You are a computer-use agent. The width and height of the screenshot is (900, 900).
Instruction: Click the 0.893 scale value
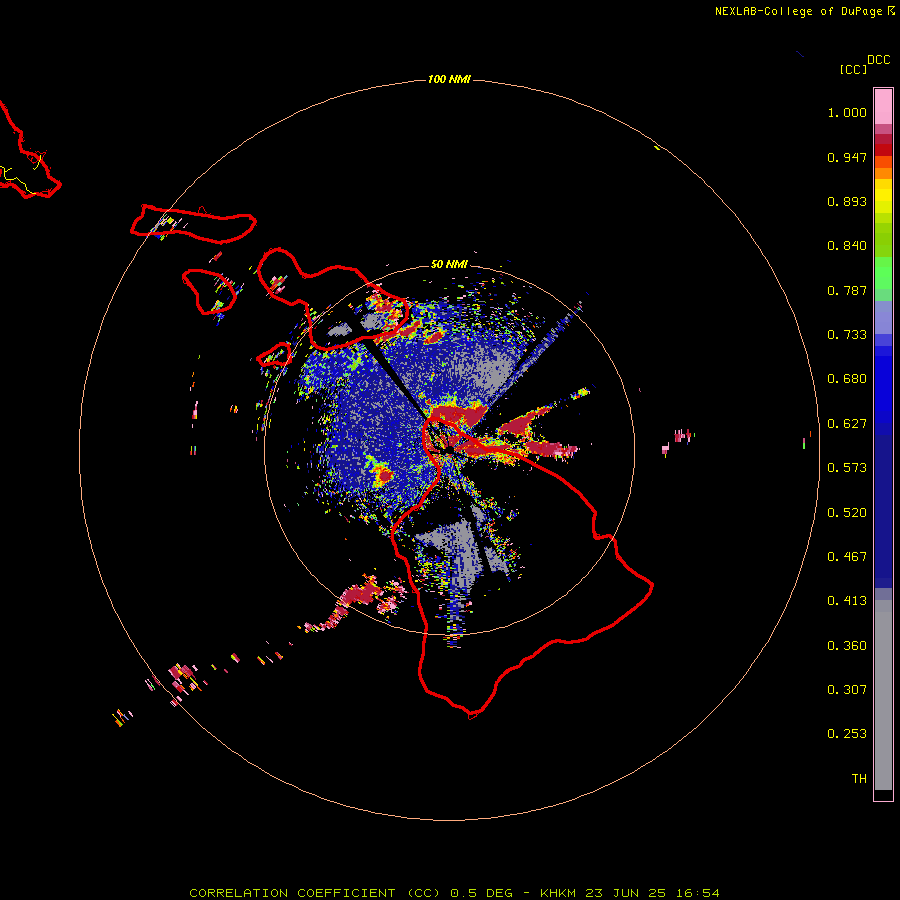[x=847, y=201]
